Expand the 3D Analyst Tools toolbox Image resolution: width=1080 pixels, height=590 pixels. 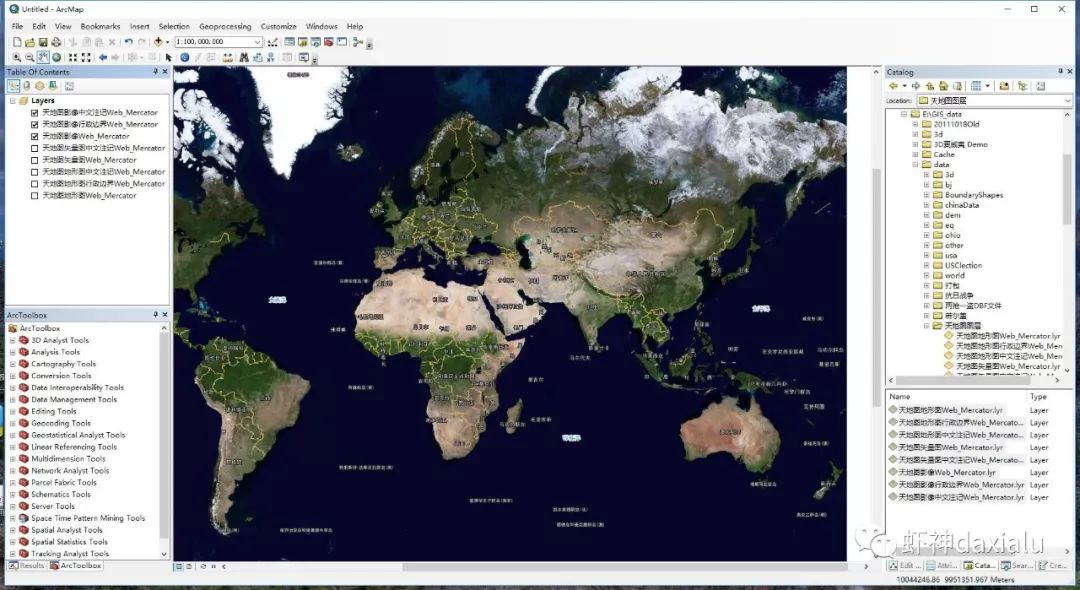tap(12, 340)
